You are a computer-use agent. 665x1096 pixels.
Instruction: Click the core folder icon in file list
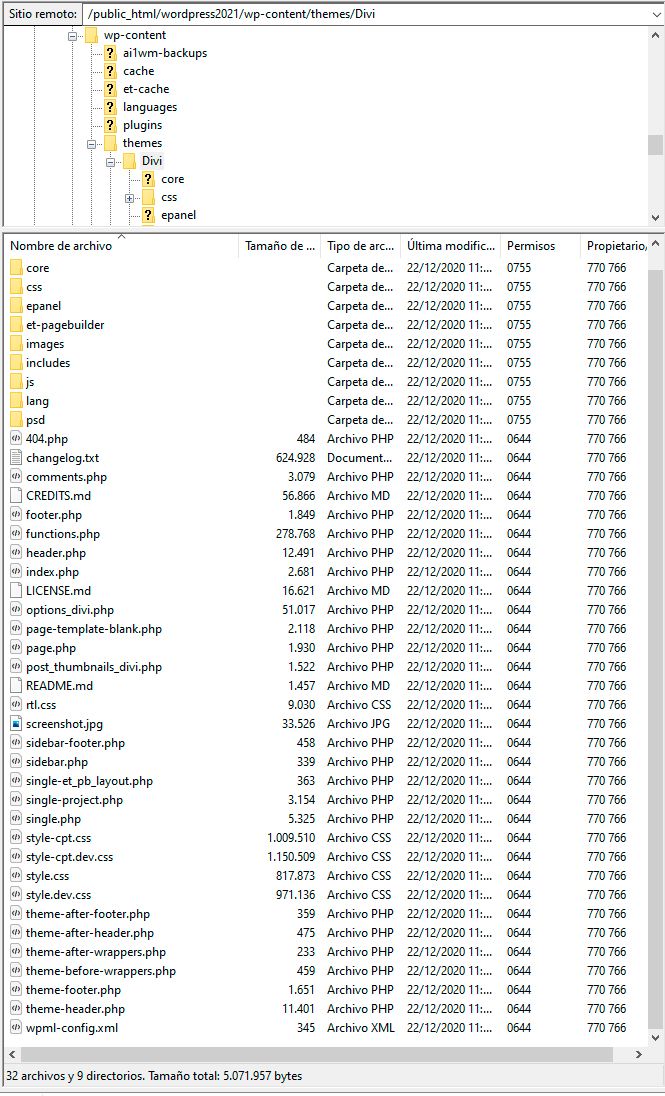pos(17,268)
